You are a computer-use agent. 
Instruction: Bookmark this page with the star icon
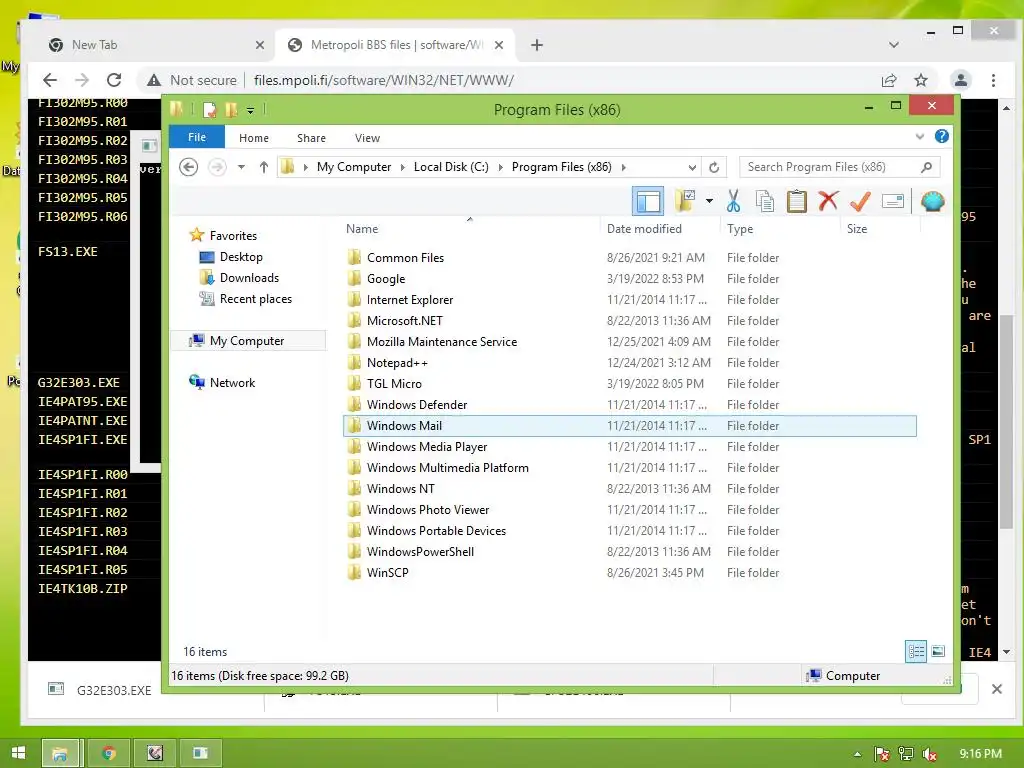tap(921, 80)
